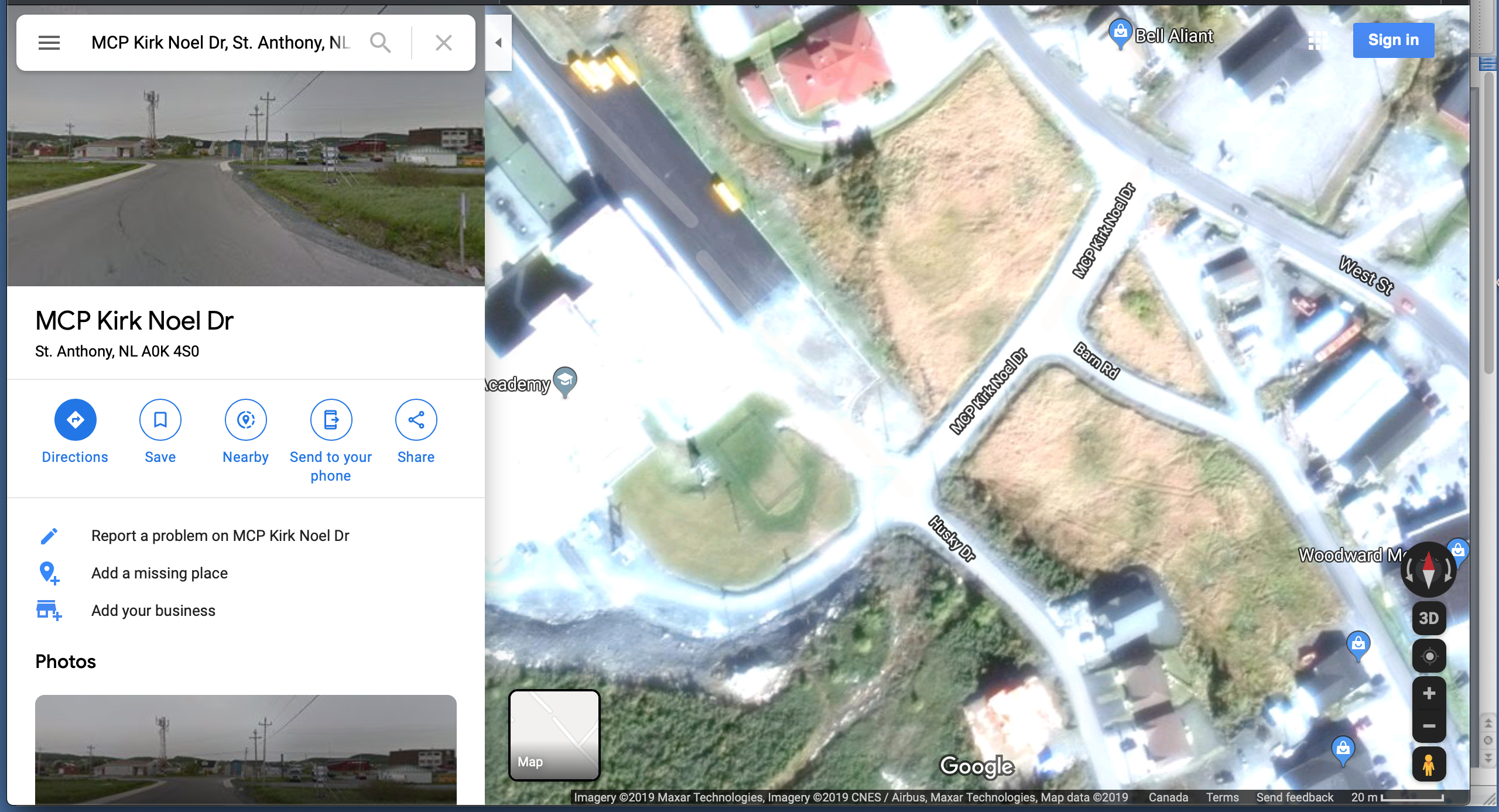The image size is (1499, 812).
Task: Switch to Map view layer
Action: [554, 735]
